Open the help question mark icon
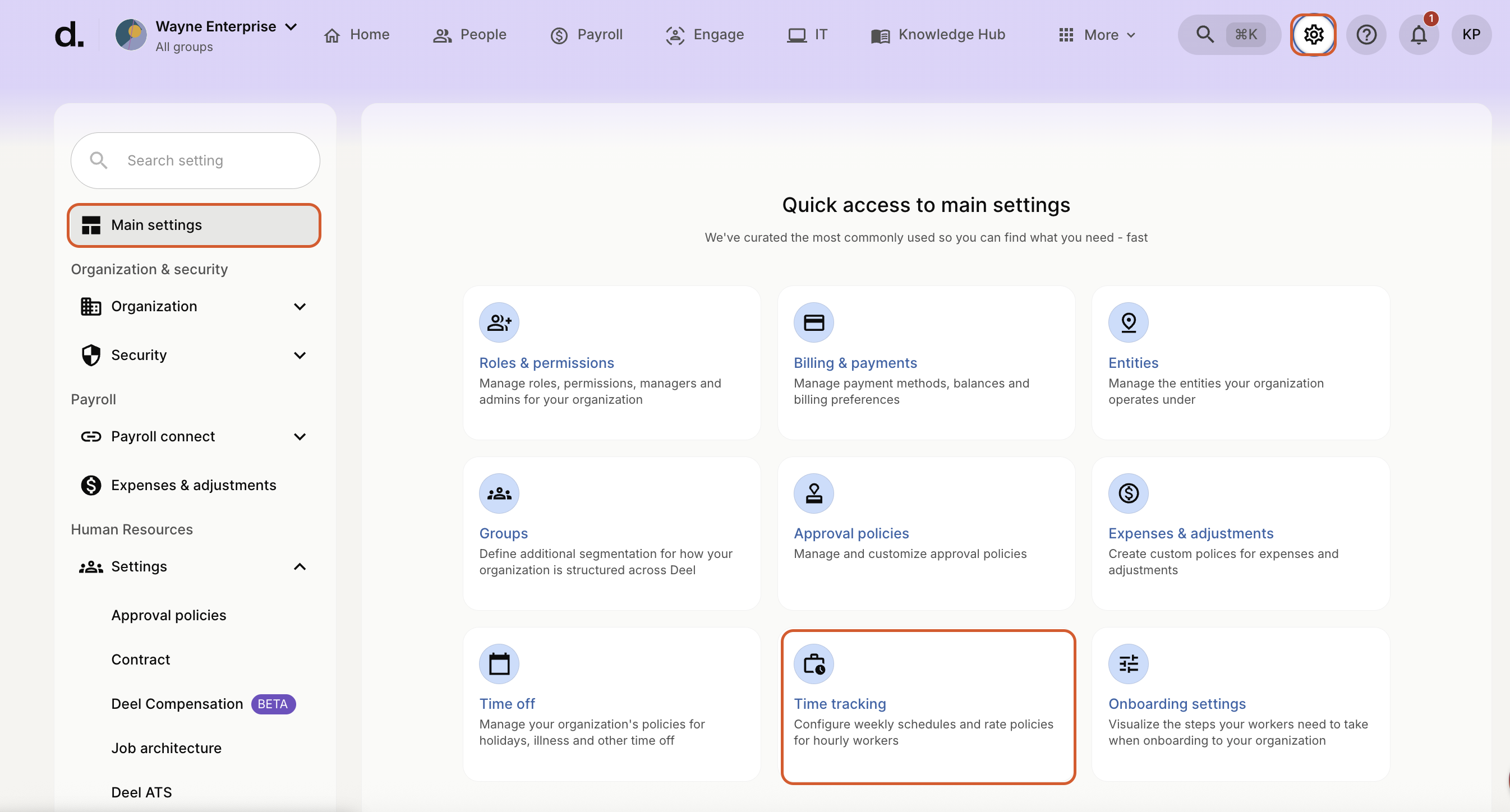 pos(1366,35)
